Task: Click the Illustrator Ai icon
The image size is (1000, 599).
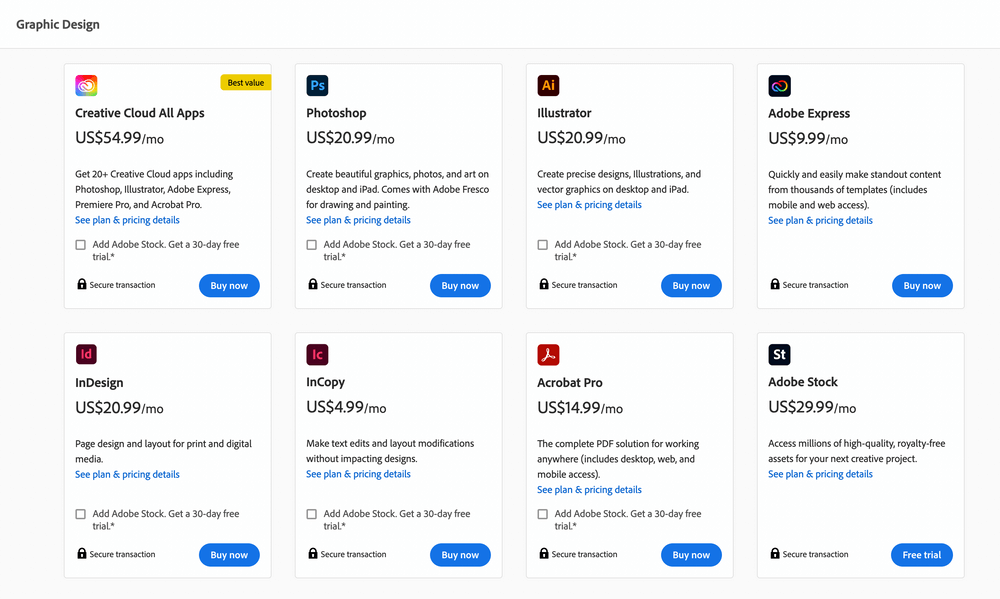Action: tap(548, 85)
